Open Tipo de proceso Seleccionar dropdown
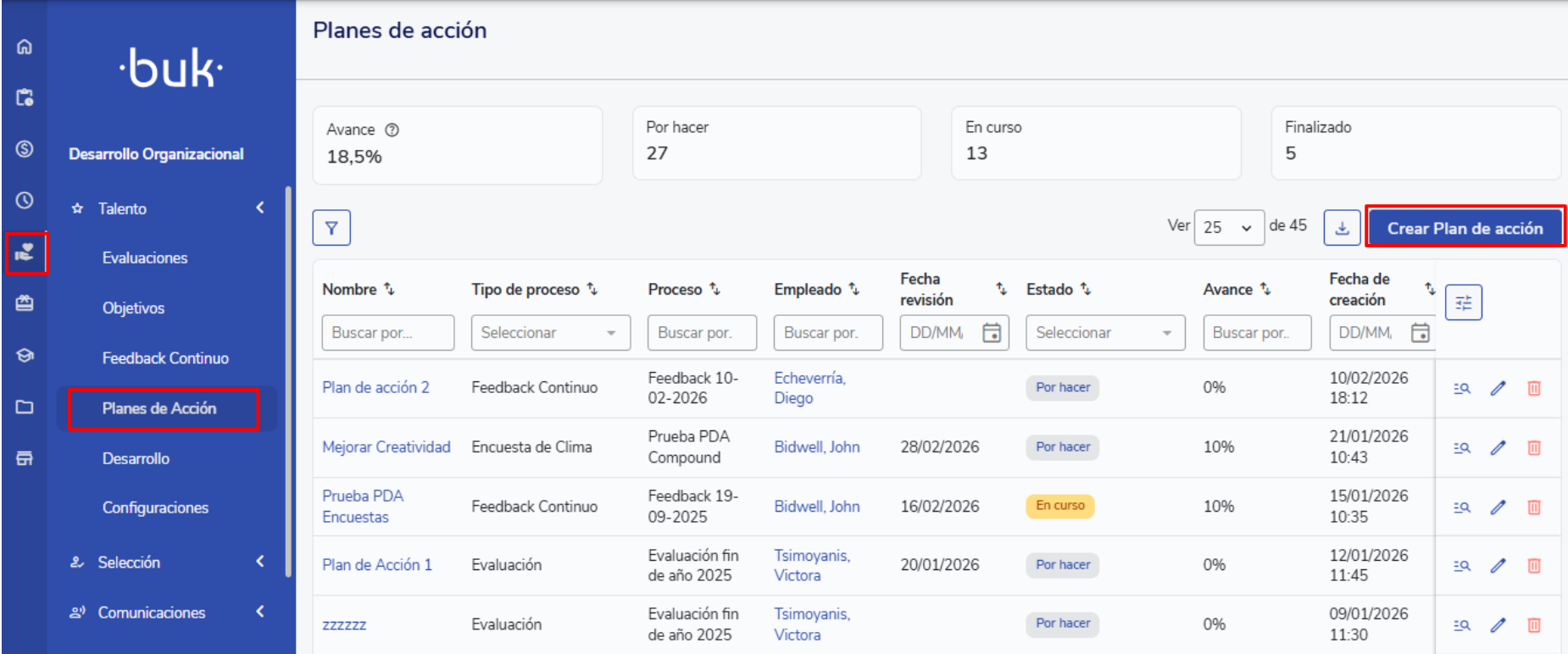 tap(550, 333)
